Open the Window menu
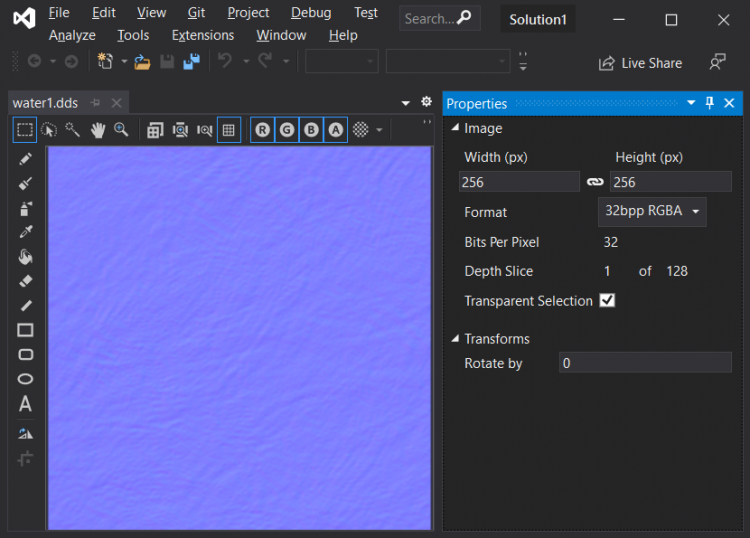The height and width of the screenshot is (538, 750). click(x=281, y=35)
